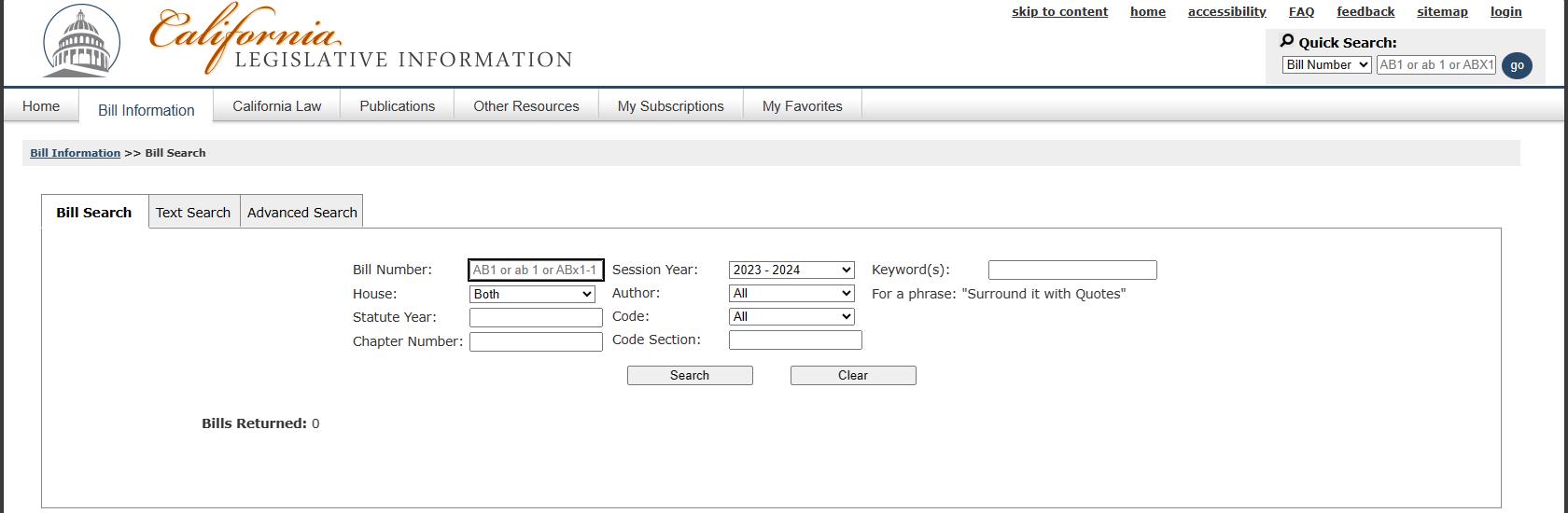Screen dimensions: 1568x513
Task: Click the California capitol dome logo
Action: click(x=81, y=42)
